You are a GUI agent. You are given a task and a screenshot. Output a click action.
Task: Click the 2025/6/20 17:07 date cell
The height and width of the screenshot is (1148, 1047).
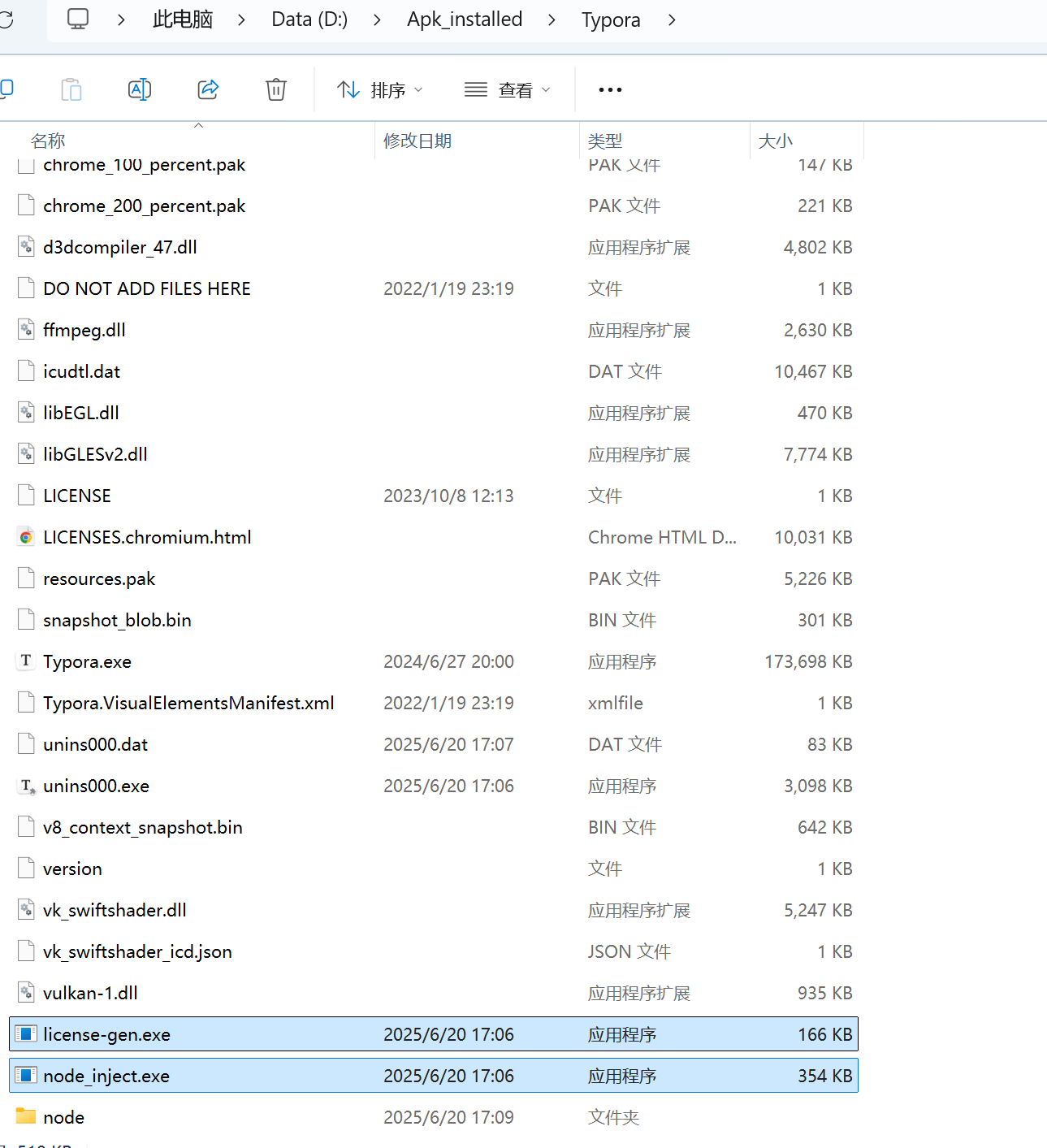[x=448, y=744]
